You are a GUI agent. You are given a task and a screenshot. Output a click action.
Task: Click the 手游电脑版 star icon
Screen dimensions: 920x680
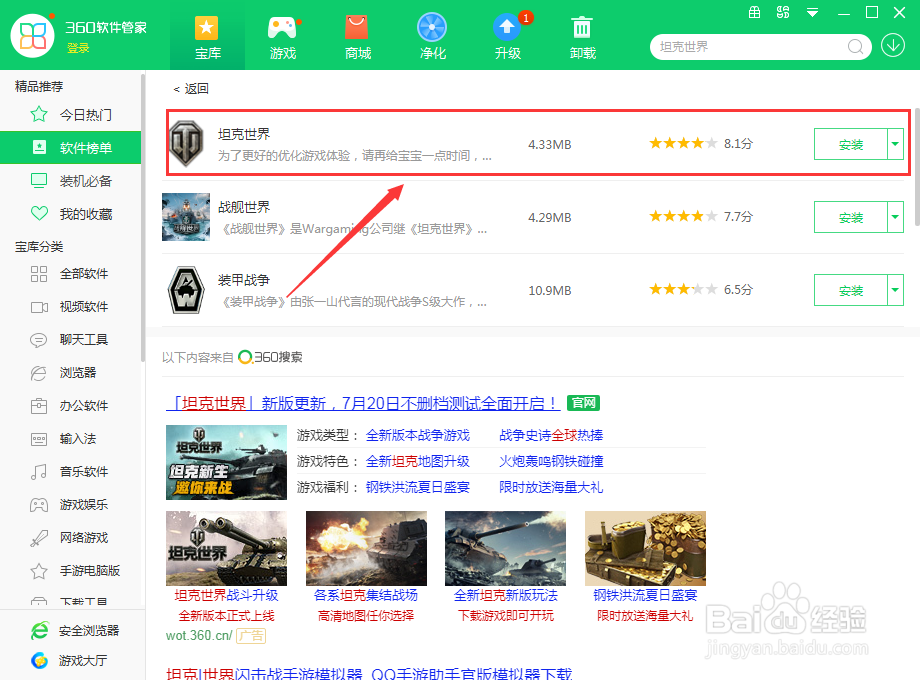(x=39, y=570)
